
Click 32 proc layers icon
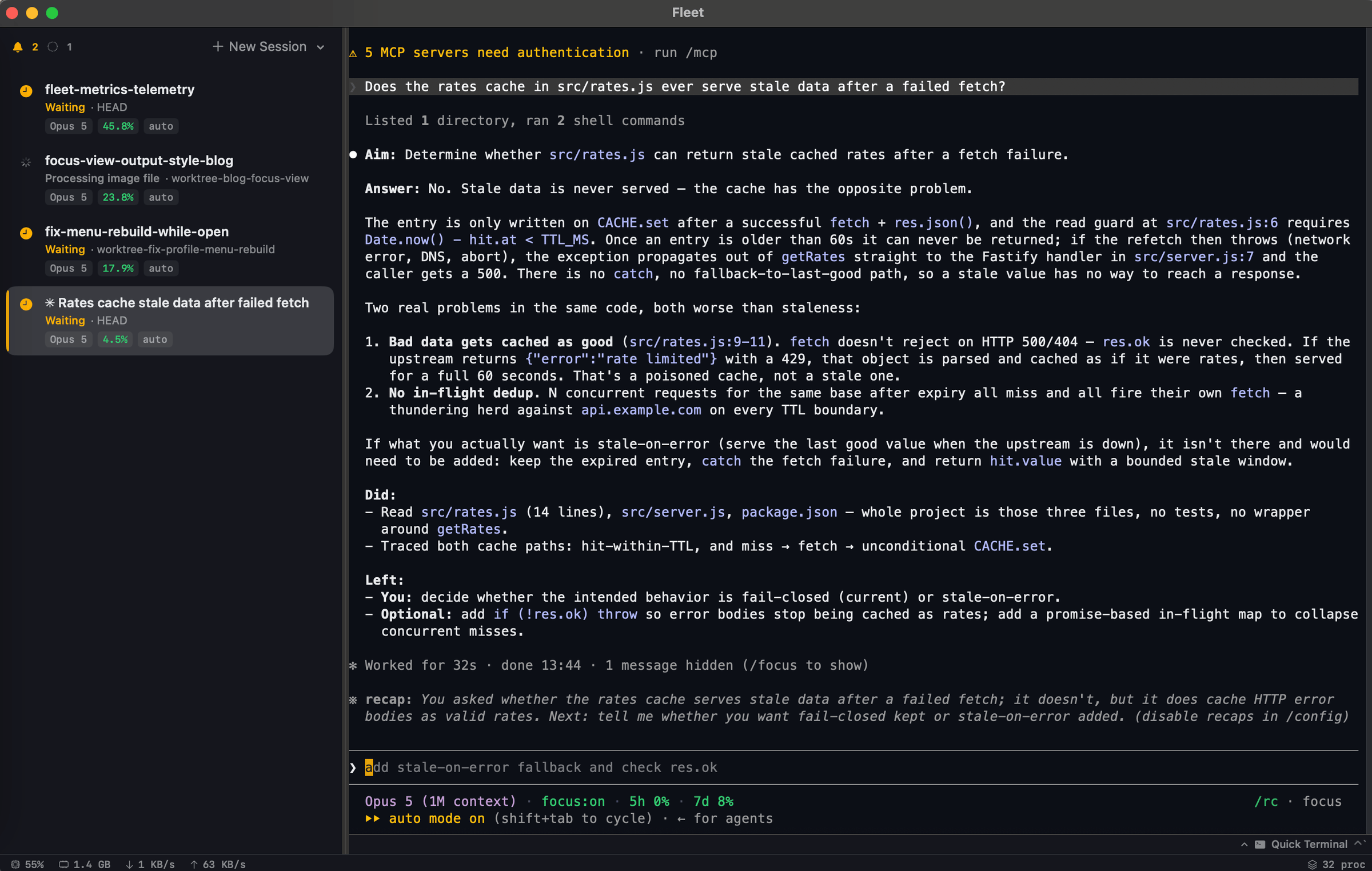(x=1312, y=865)
